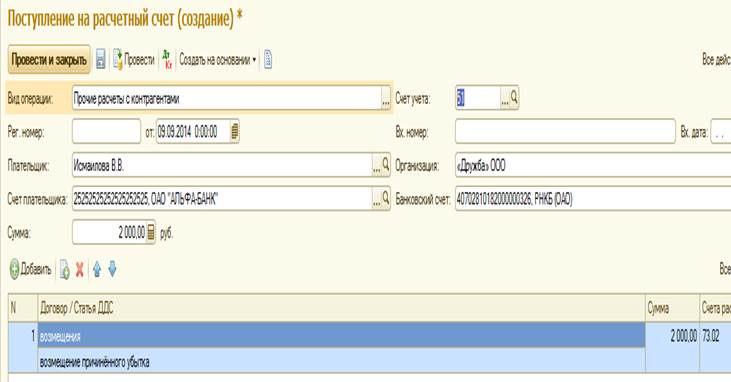Click the "Плательщик" field with Исмаилова В.В.

[222, 165]
